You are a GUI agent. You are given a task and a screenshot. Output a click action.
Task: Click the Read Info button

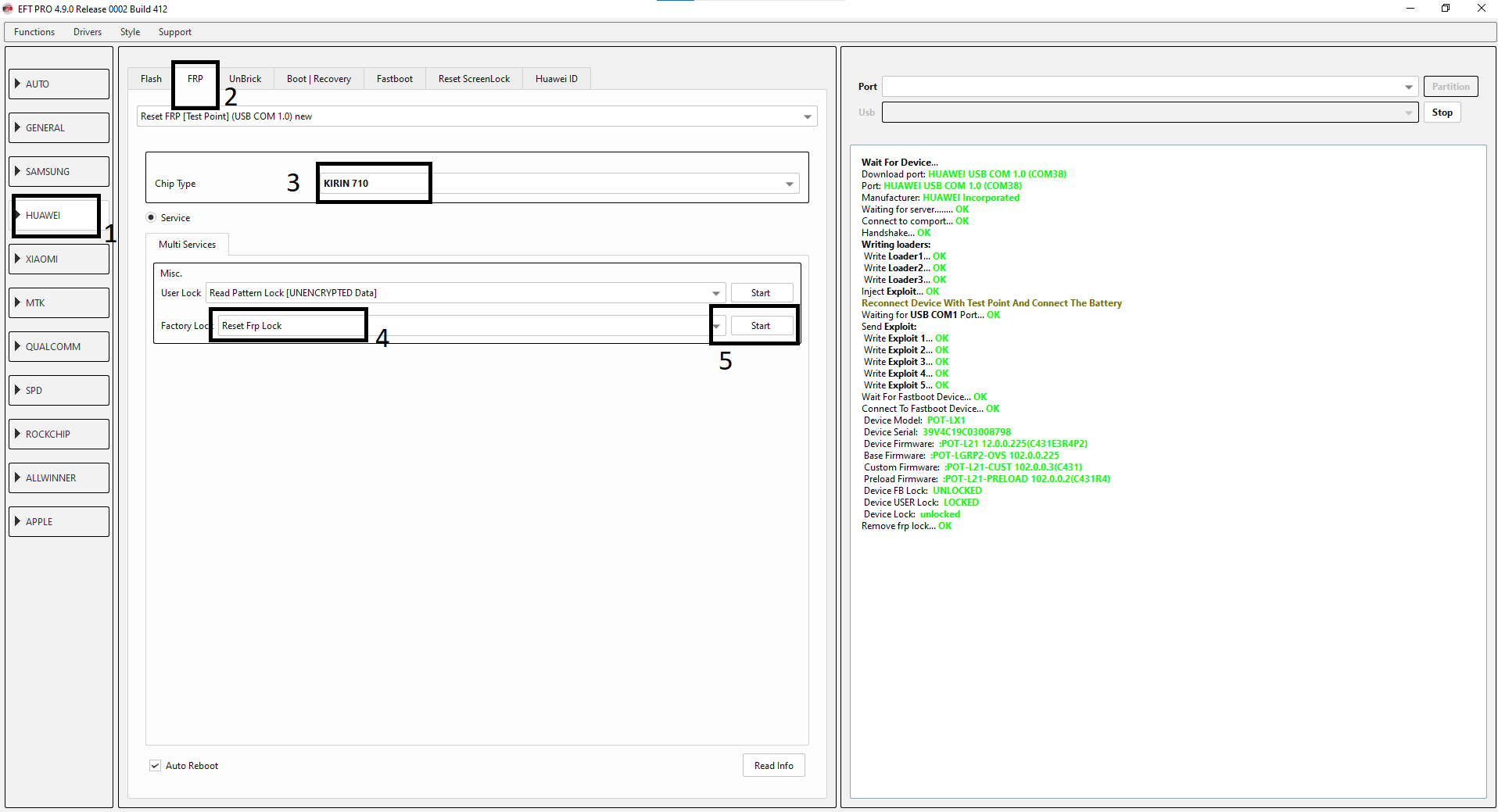(773, 766)
